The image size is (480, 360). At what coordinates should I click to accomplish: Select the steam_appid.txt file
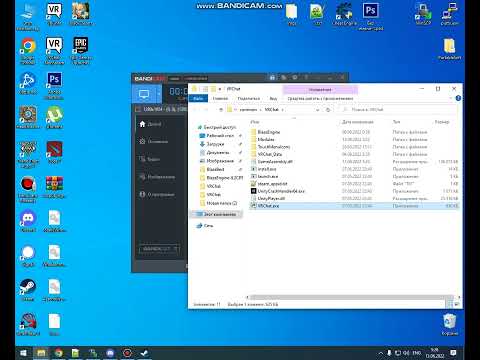tap(269, 184)
